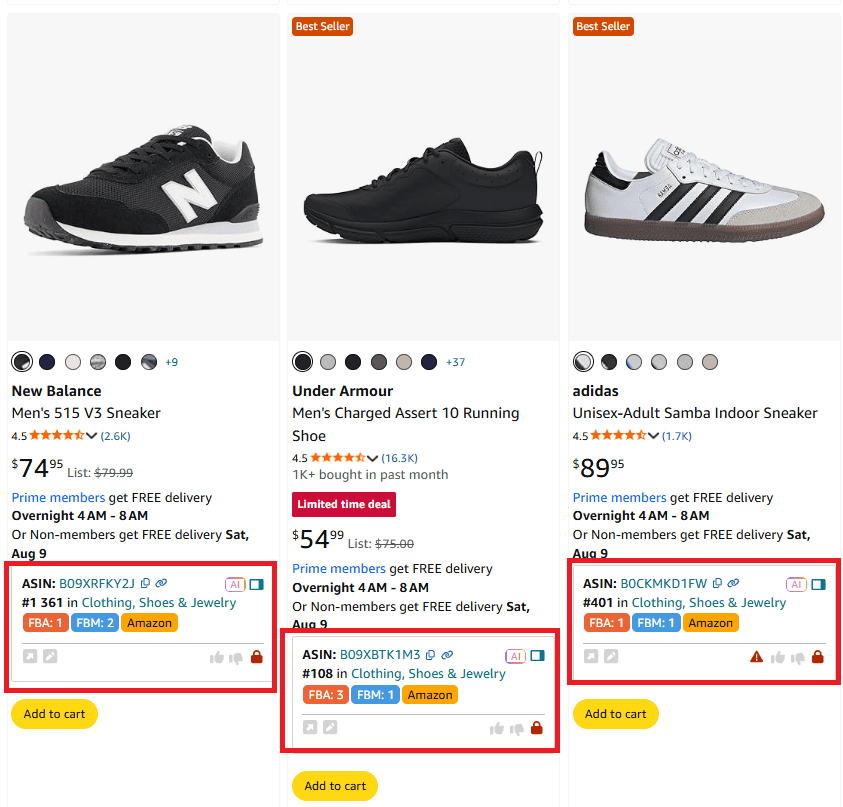Open ratings dropdown for adidas Samba sneaker
Image resolution: width=843 pixels, height=807 pixels.
point(653,436)
